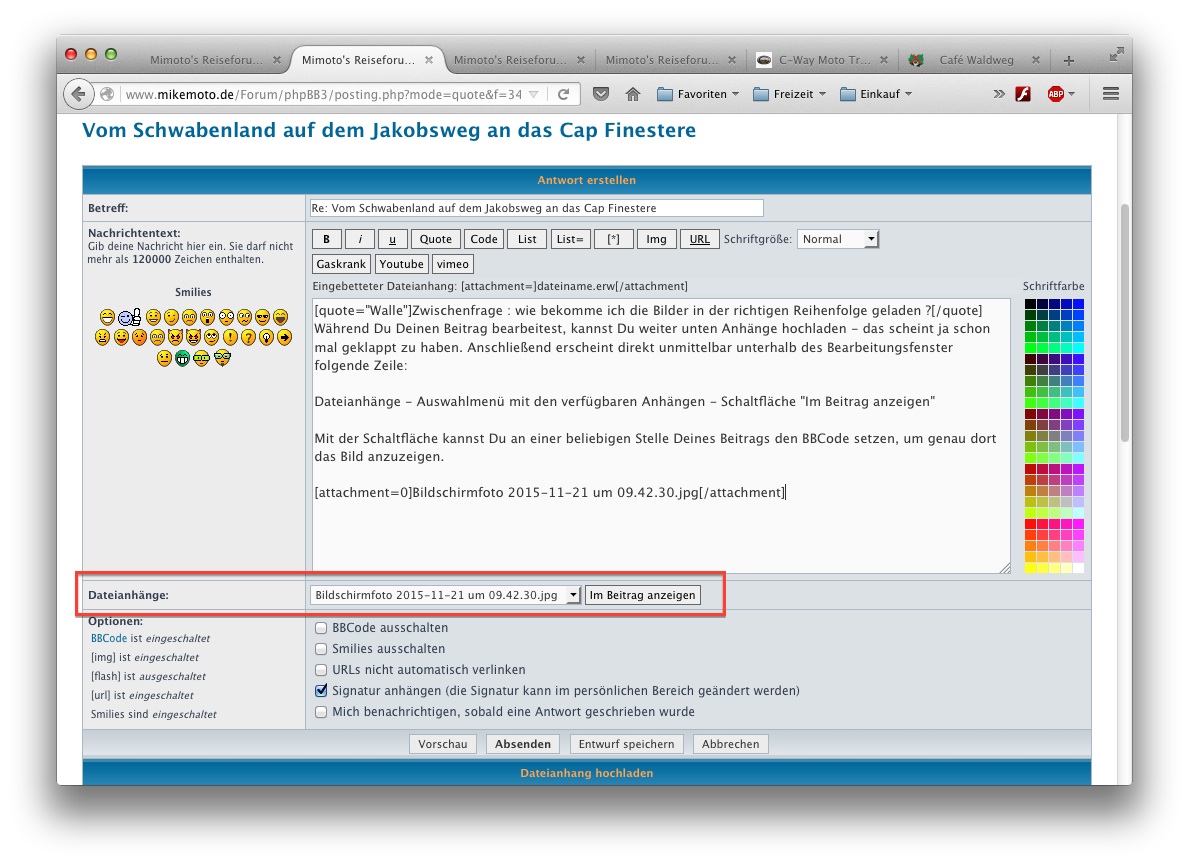
Task: Click 'Im Beitrag anzeigen' button
Action: (642, 595)
